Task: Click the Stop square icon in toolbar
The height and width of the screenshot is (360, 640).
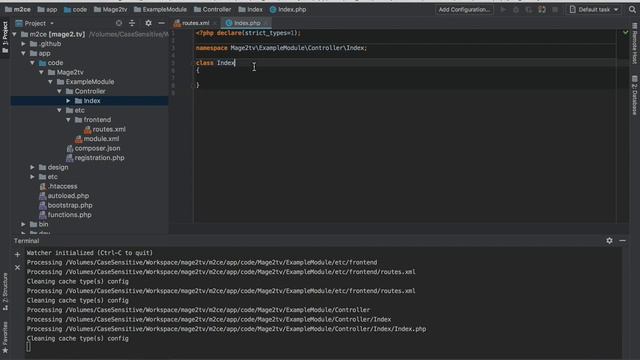Action: [555, 9]
